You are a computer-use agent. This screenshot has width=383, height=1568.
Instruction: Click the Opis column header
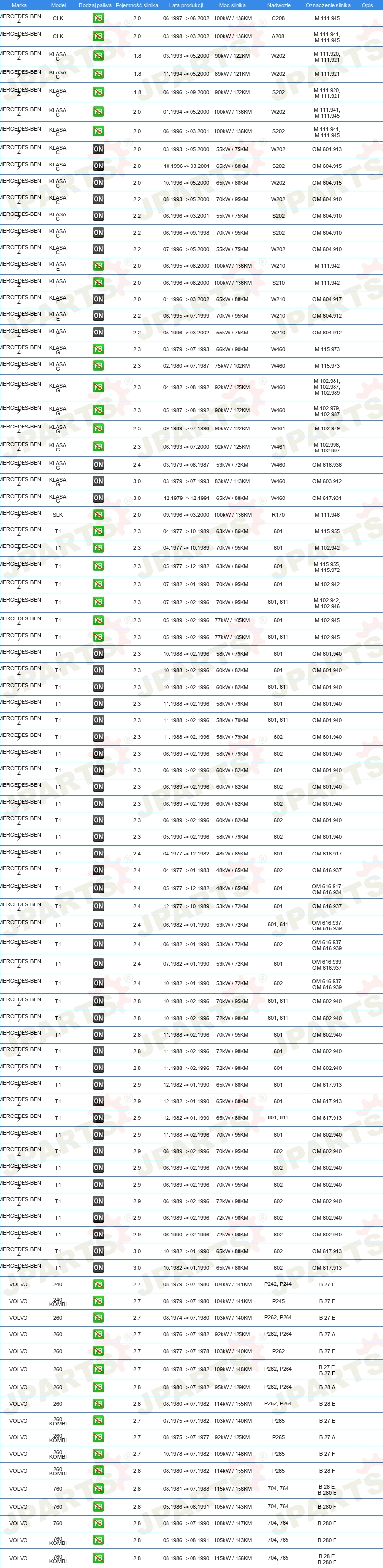point(367,5)
